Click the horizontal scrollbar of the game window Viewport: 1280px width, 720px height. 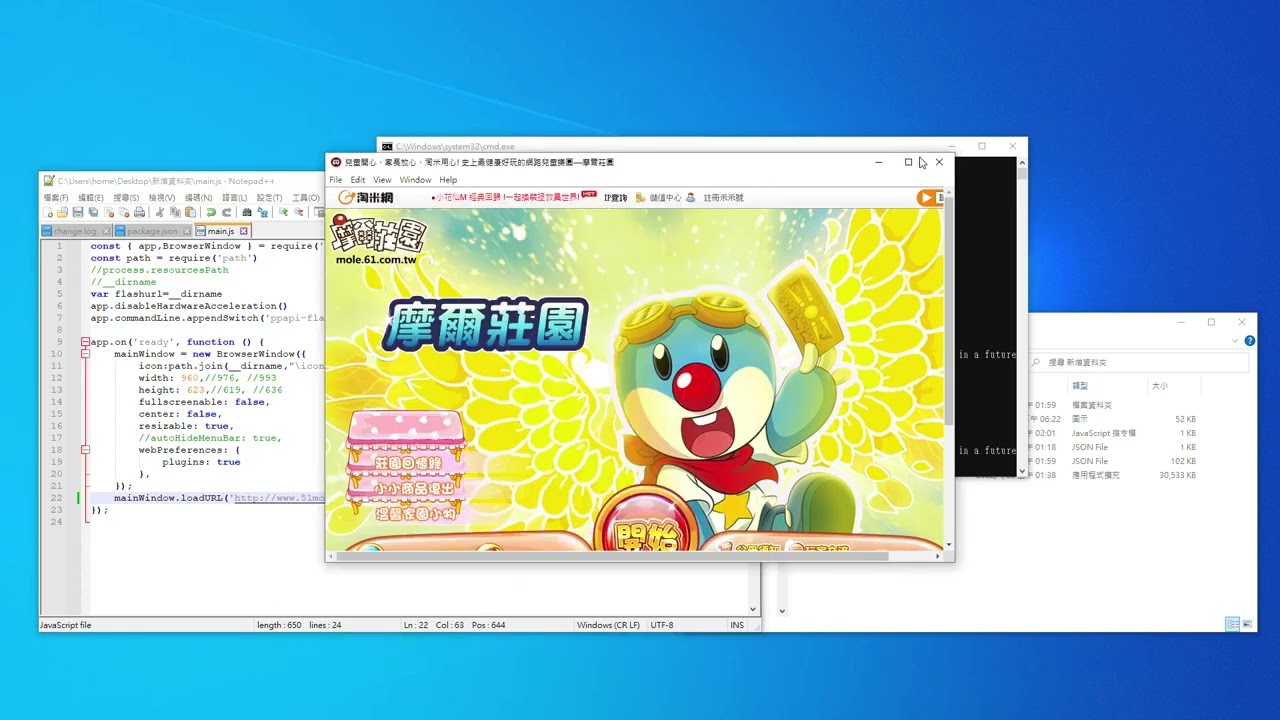click(614, 556)
